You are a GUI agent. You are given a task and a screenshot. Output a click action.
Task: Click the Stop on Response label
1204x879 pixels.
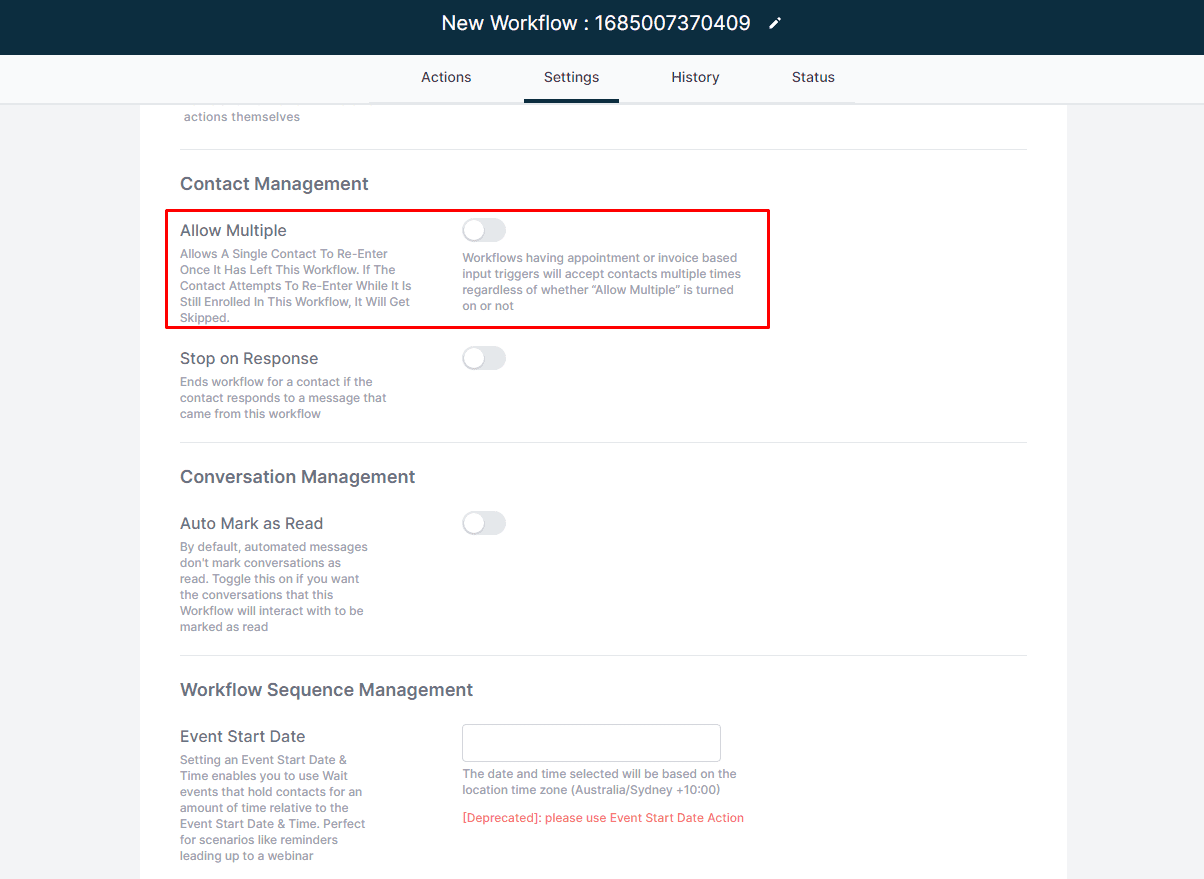pyautogui.click(x=249, y=358)
